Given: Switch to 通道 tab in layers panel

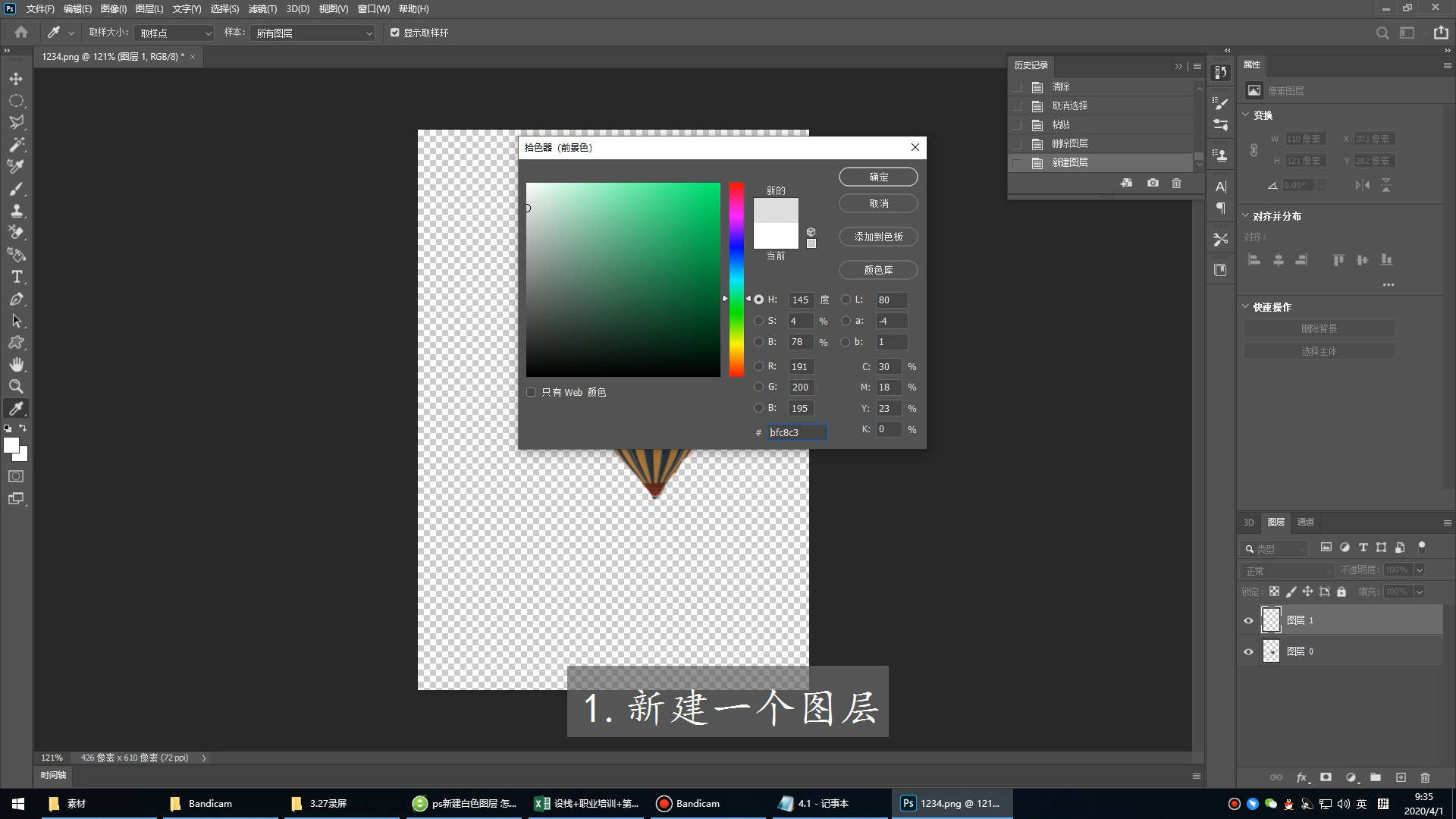Looking at the screenshot, I should click(1306, 521).
